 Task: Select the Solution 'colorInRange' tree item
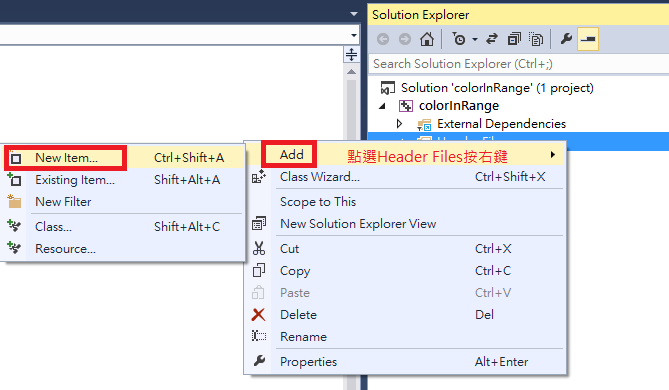coord(497,88)
